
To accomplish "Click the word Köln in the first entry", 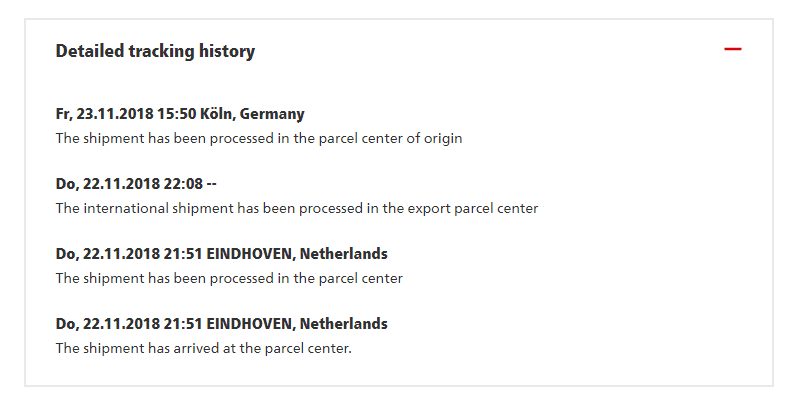I will point(217,113).
